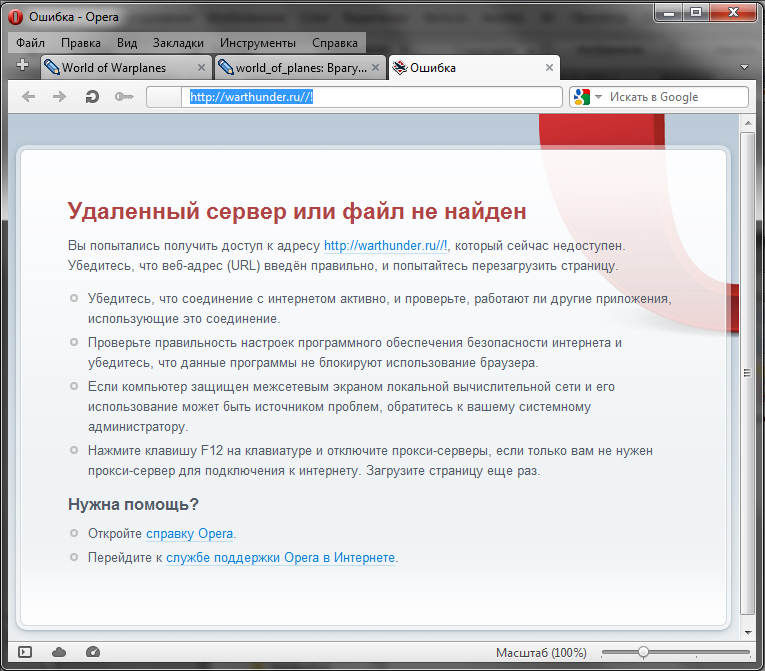The width and height of the screenshot is (765, 671).
Task: Open the справку Opera link
Action: [190, 534]
